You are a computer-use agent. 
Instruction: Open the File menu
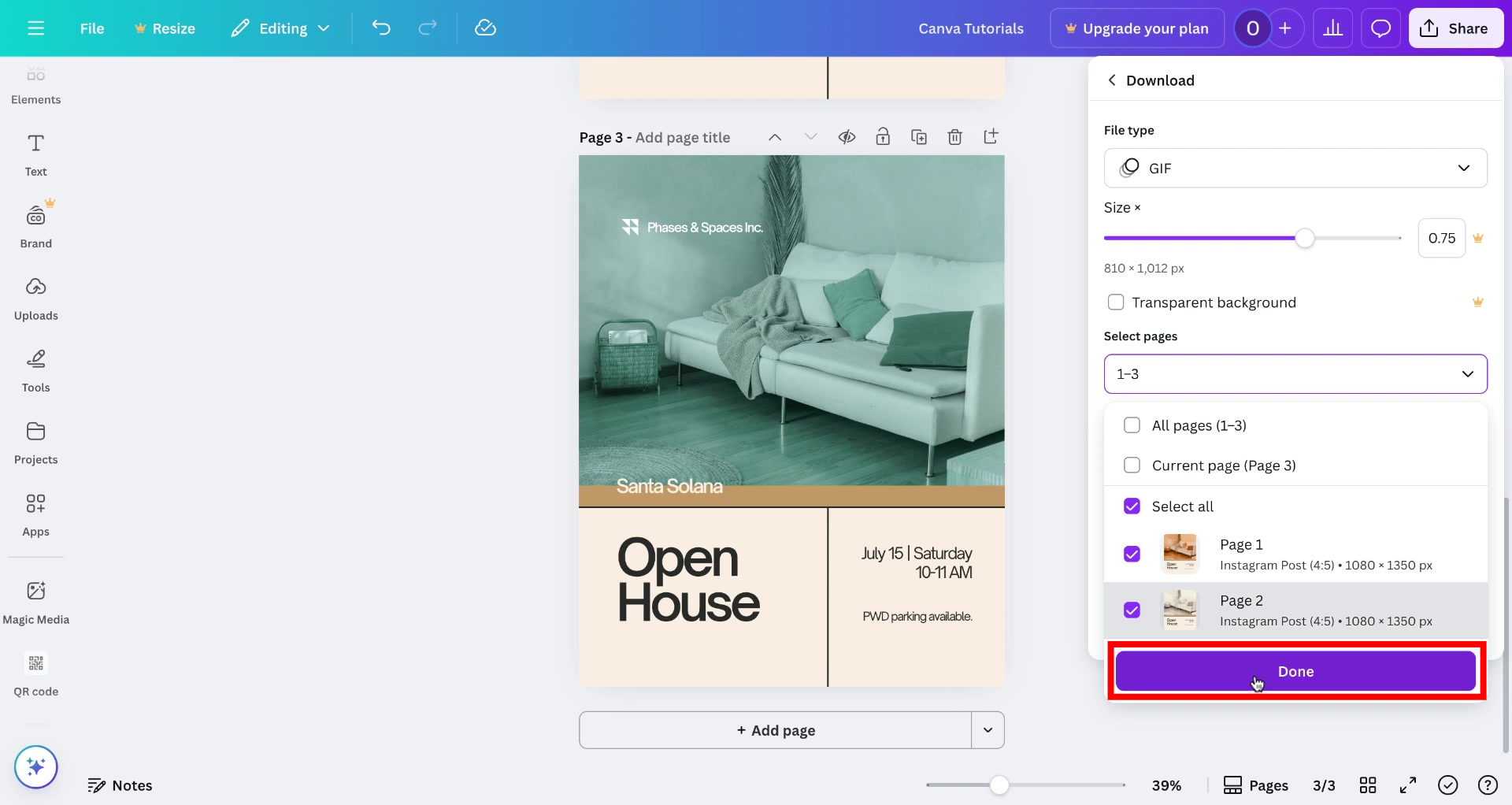pyautogui.click(x=91, y=28)
